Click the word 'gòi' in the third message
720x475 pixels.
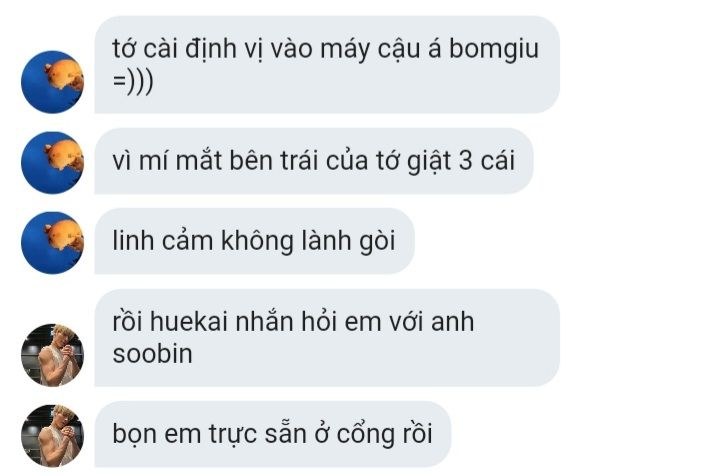click(377, 243)
